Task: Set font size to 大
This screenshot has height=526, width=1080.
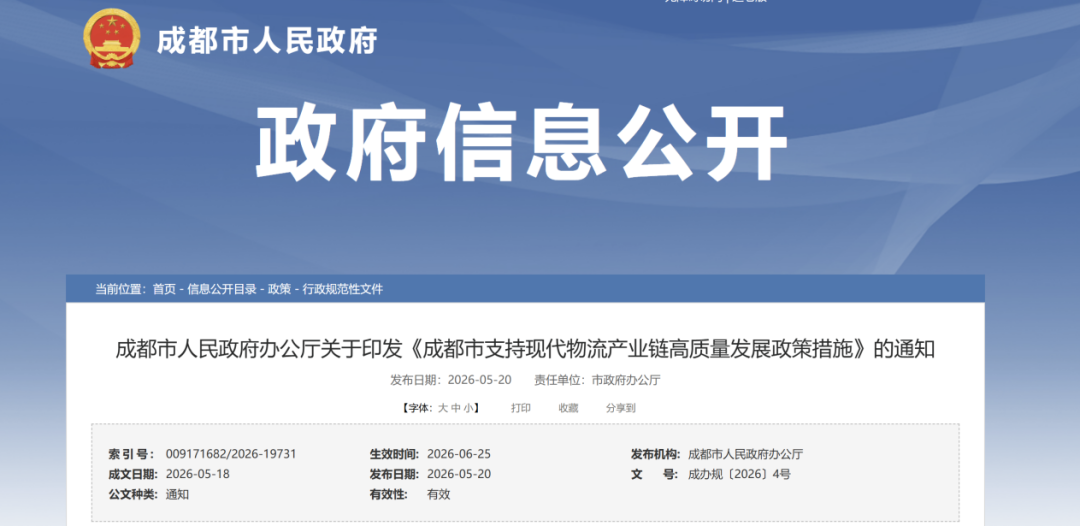Action: pos(443,408)
